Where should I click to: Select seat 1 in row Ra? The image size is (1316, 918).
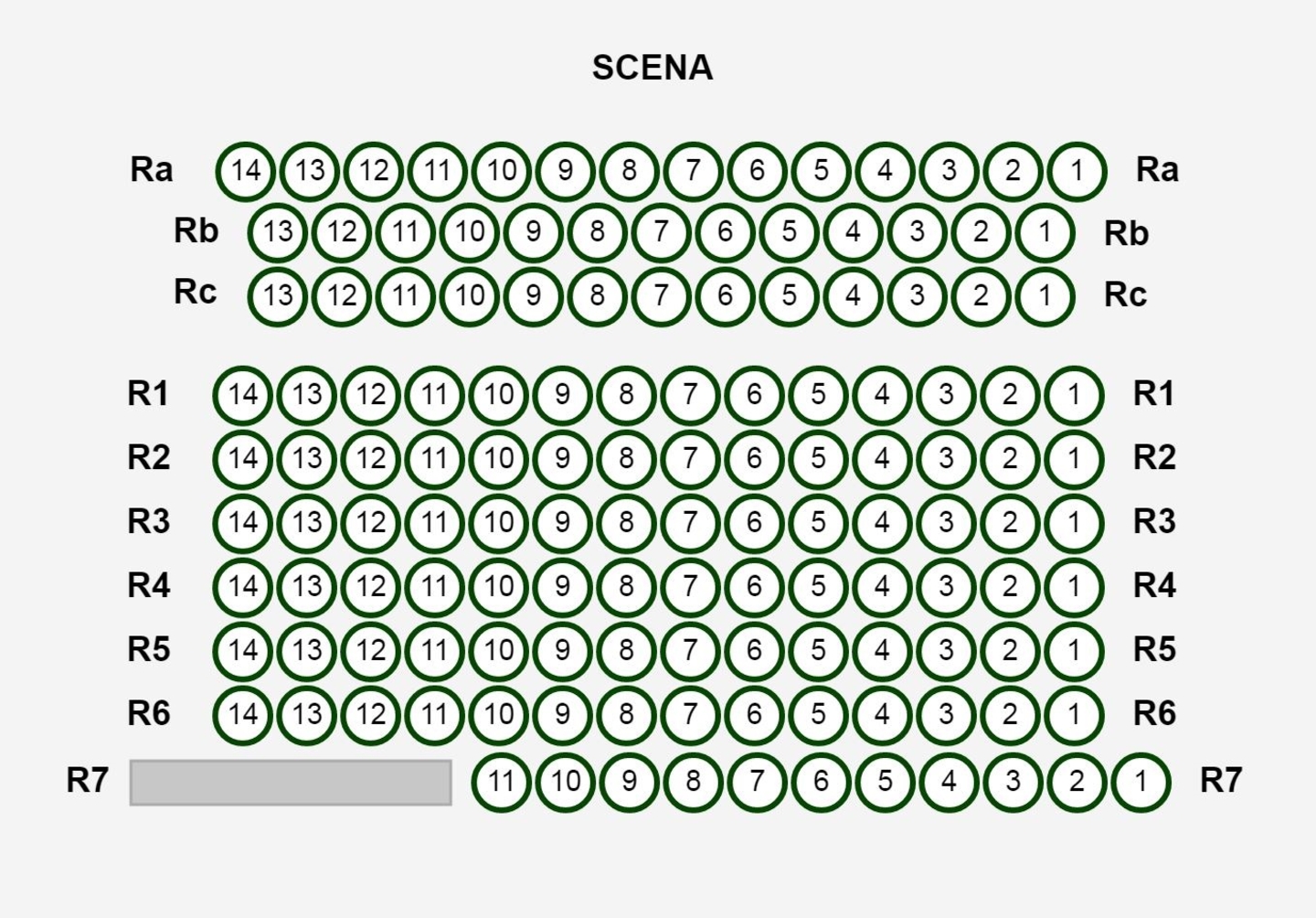(1077, 170)
